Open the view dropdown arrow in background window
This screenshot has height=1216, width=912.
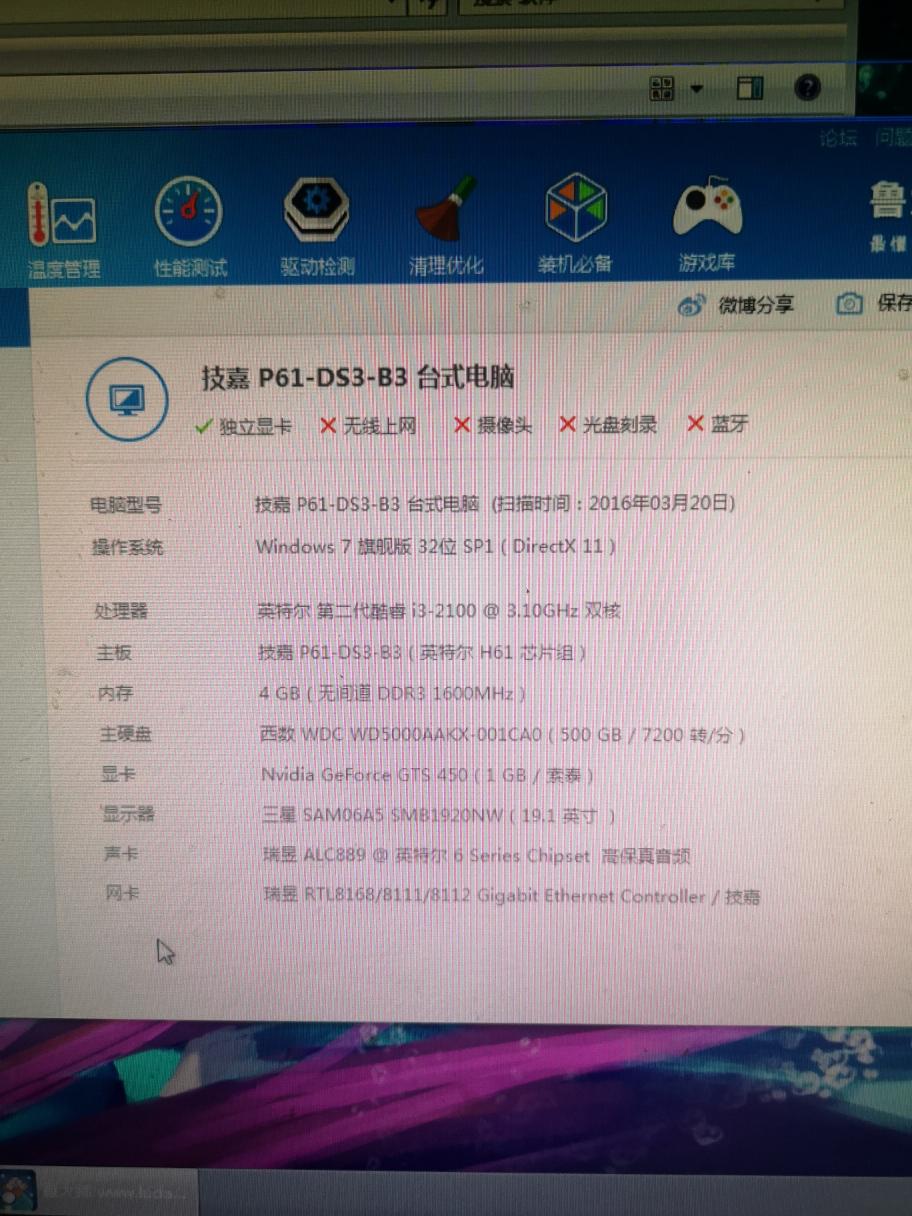click(696, 89)
